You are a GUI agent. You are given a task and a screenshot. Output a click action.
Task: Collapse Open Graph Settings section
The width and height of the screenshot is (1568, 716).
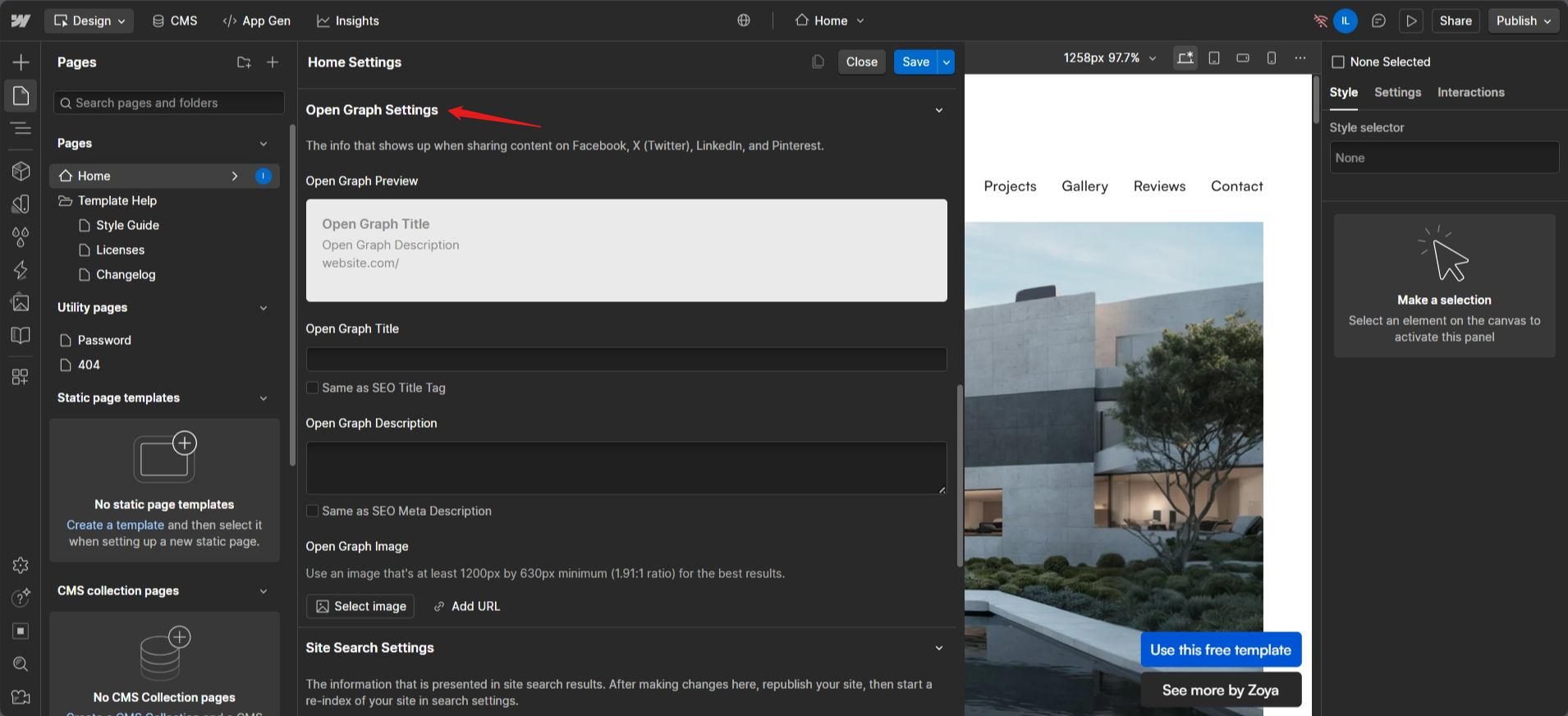(939, 110)
